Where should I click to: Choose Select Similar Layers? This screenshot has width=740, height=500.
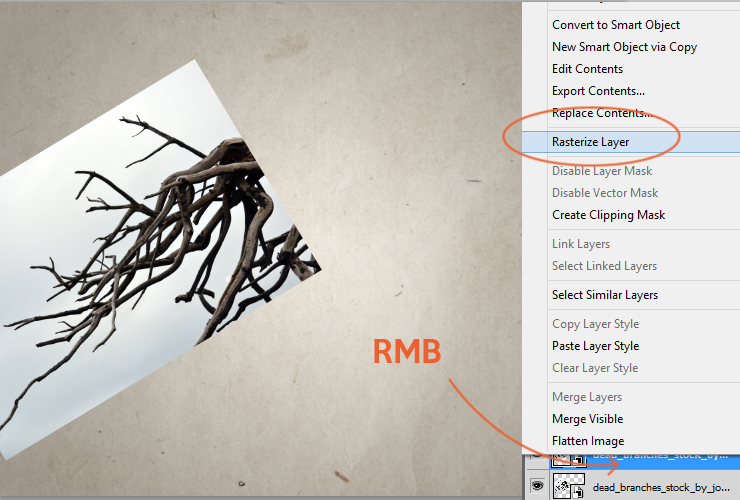(x=605, y=295)
